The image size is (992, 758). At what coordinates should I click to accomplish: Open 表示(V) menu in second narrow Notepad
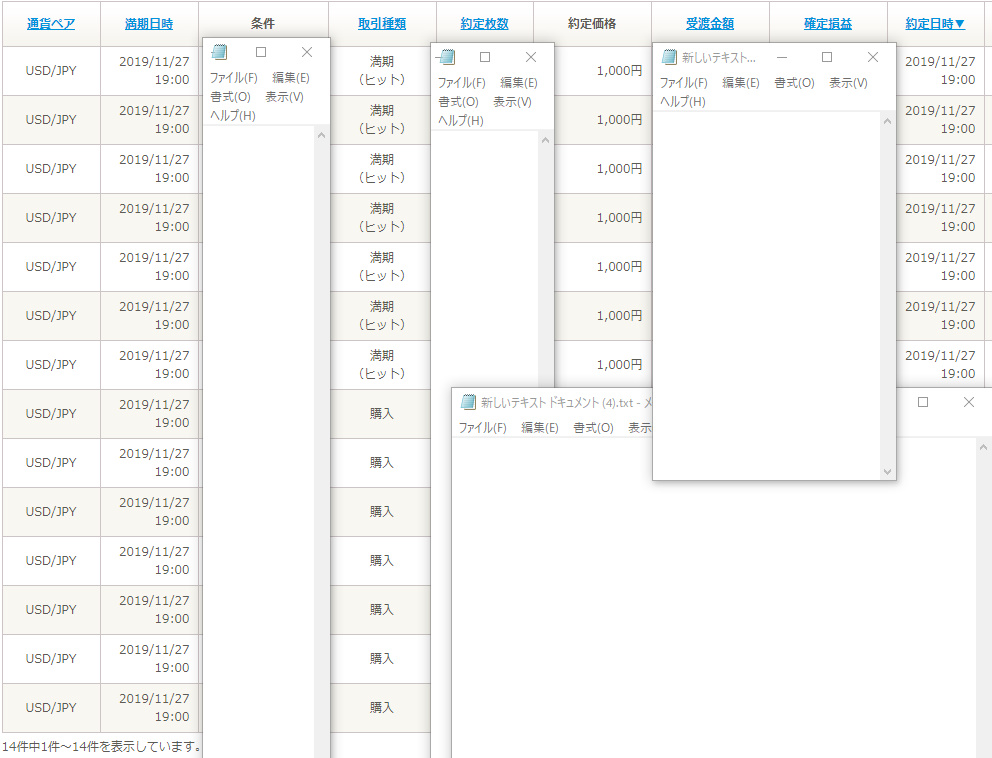point(512,102)
